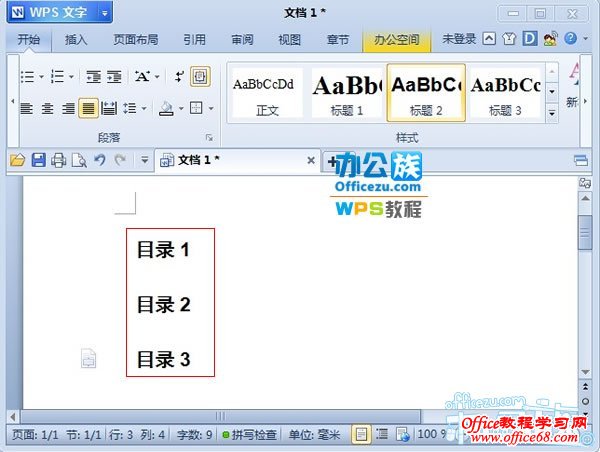Apply the 标题 2 style
This screenshot has width=600, height=452.
click(x=426, y=93)
